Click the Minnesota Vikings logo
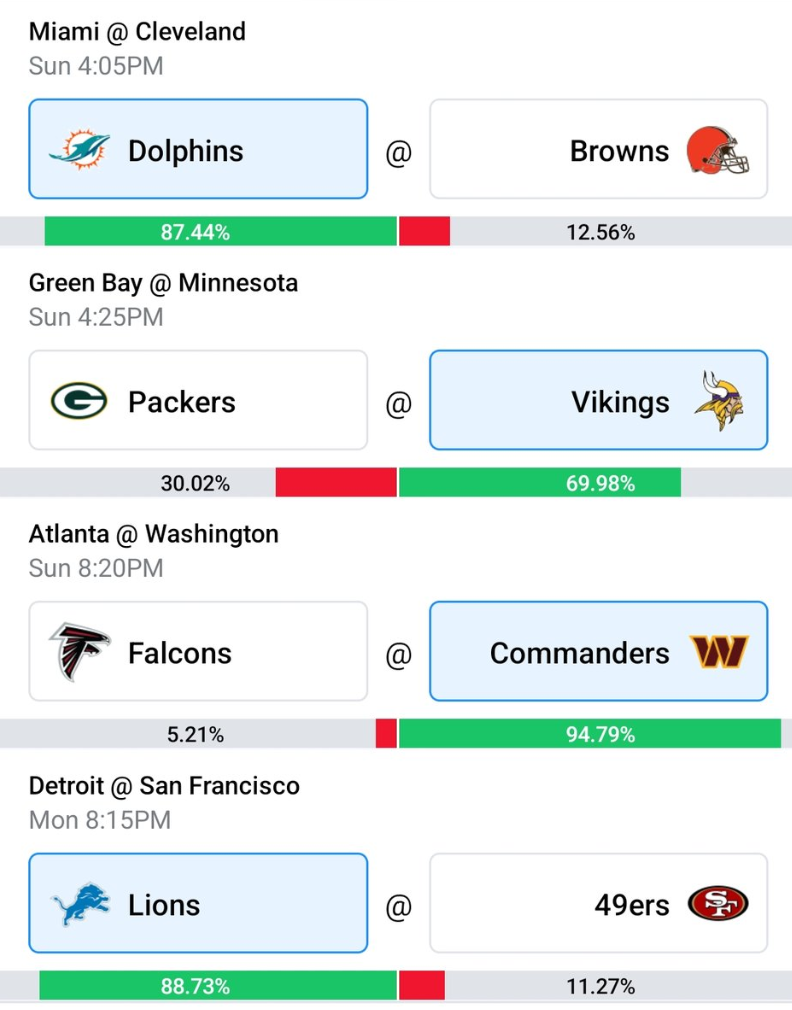 click(719, 401)
